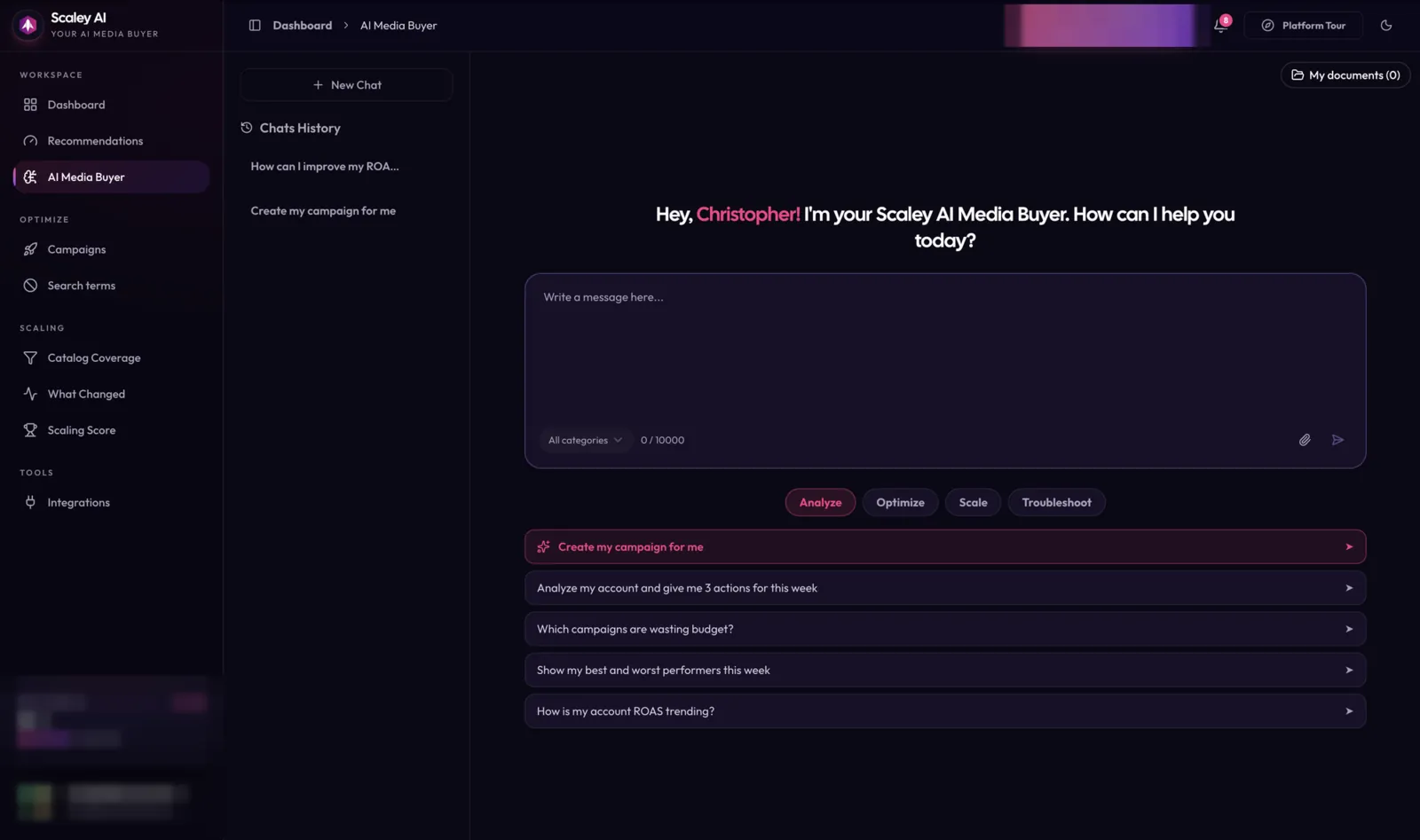This screenshot has height=840, width=1420.
Task: Start a New Chat
Action: [346, 85]
